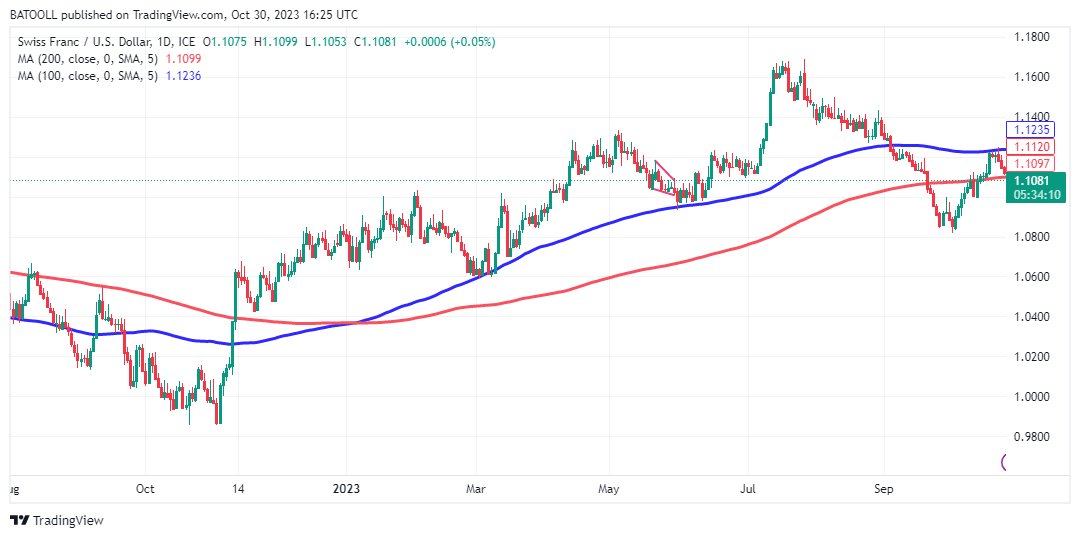Viewport: 1080px width, 538px height.
Task: Click the 2023 label on time axis
Action: [x=345, y=490]
